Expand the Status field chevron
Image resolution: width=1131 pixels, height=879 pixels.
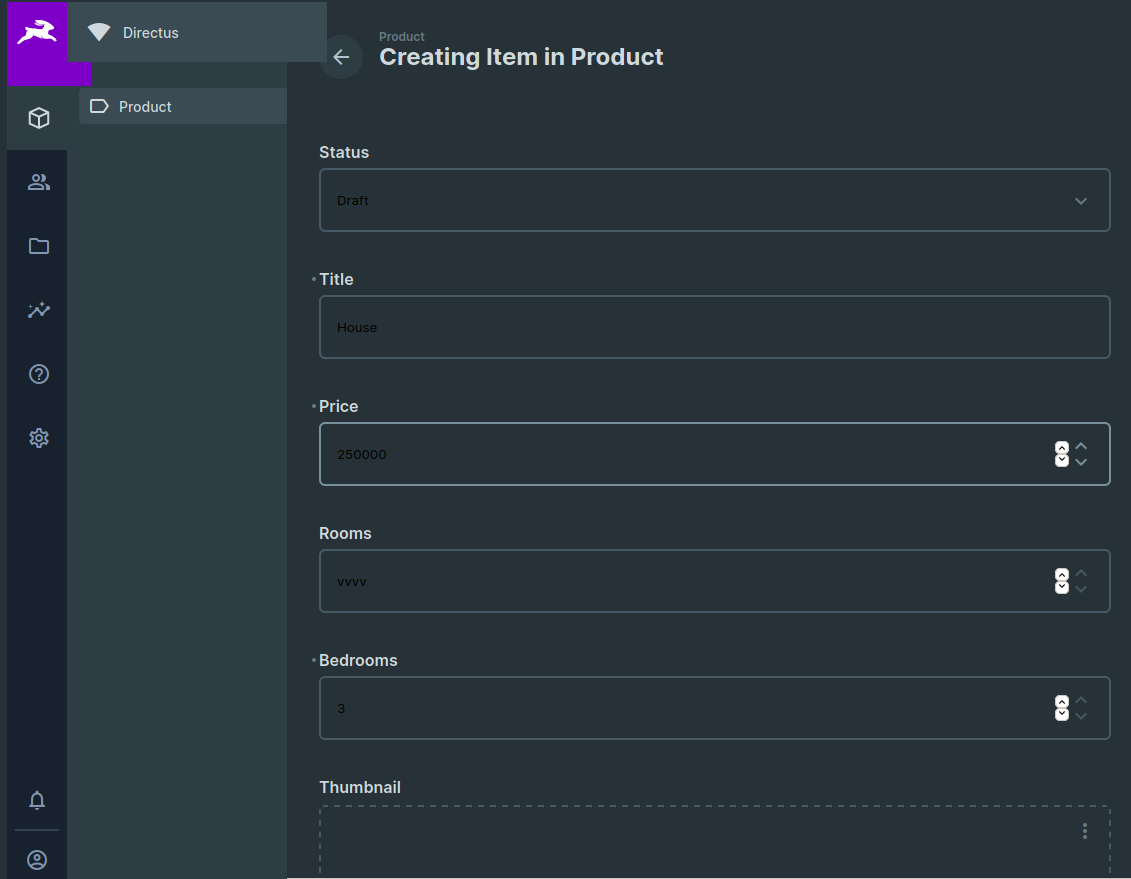1080,200
